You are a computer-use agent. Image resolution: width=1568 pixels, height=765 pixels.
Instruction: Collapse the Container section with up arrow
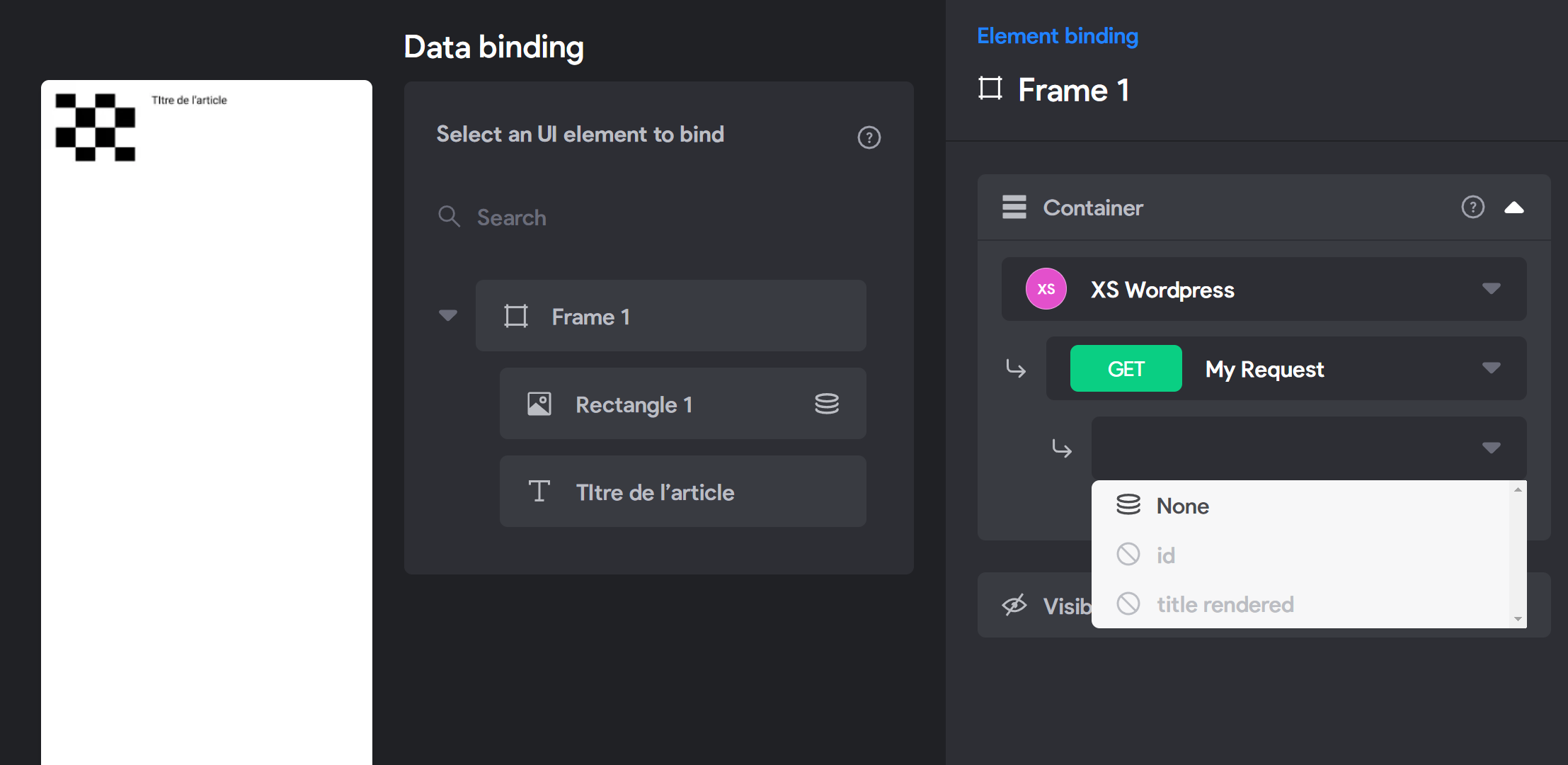[1513, 208]
